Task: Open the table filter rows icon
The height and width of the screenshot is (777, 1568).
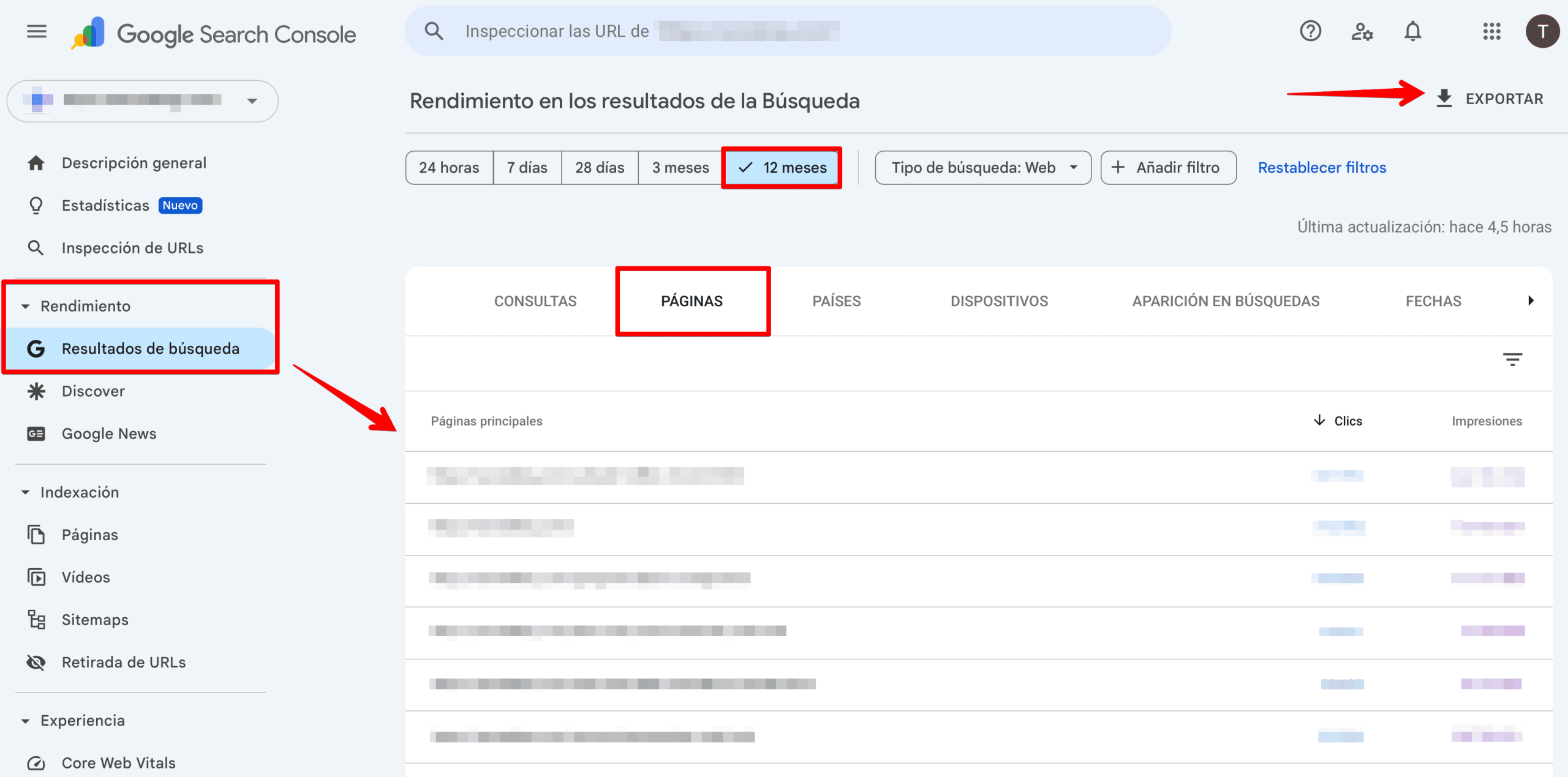Action: coord(1512,359)
